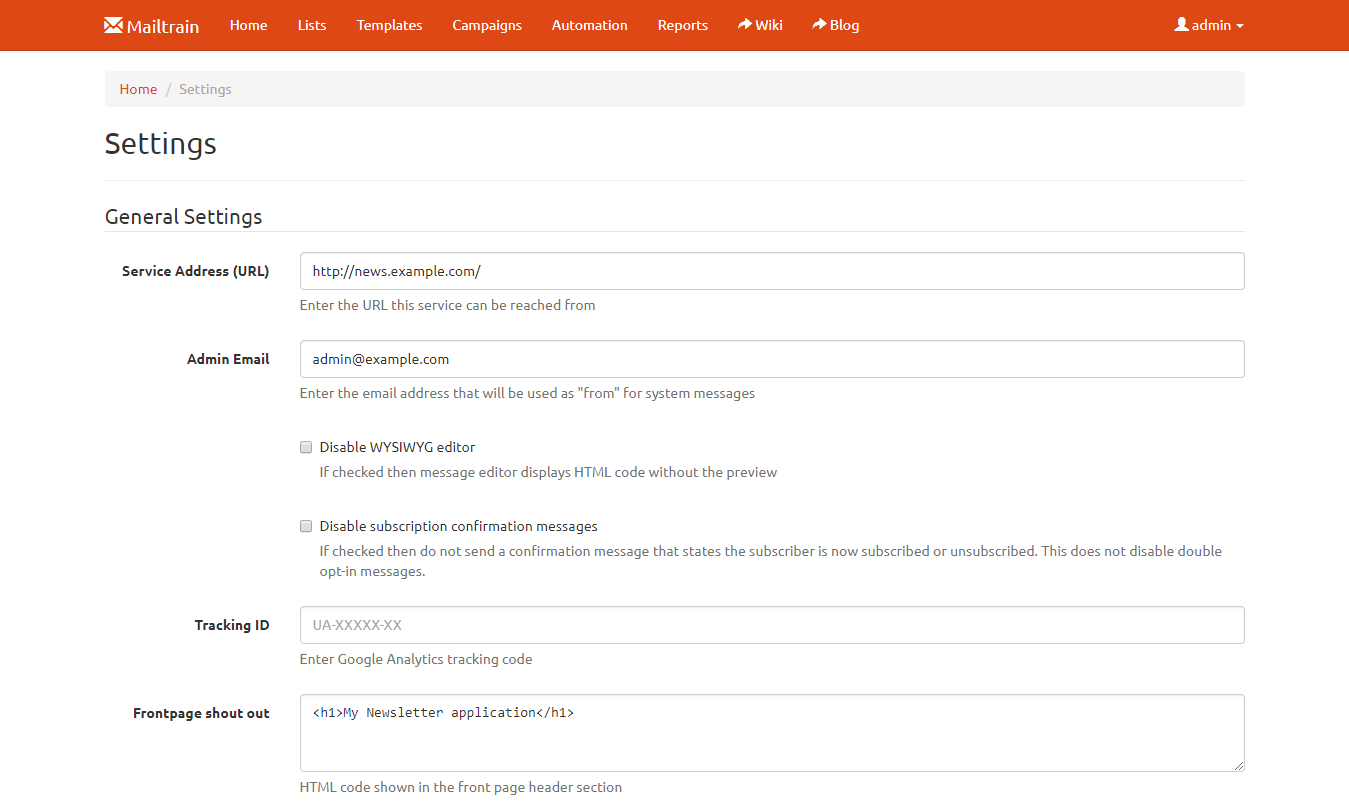Focus the Admin Email input field

point(772,359)
